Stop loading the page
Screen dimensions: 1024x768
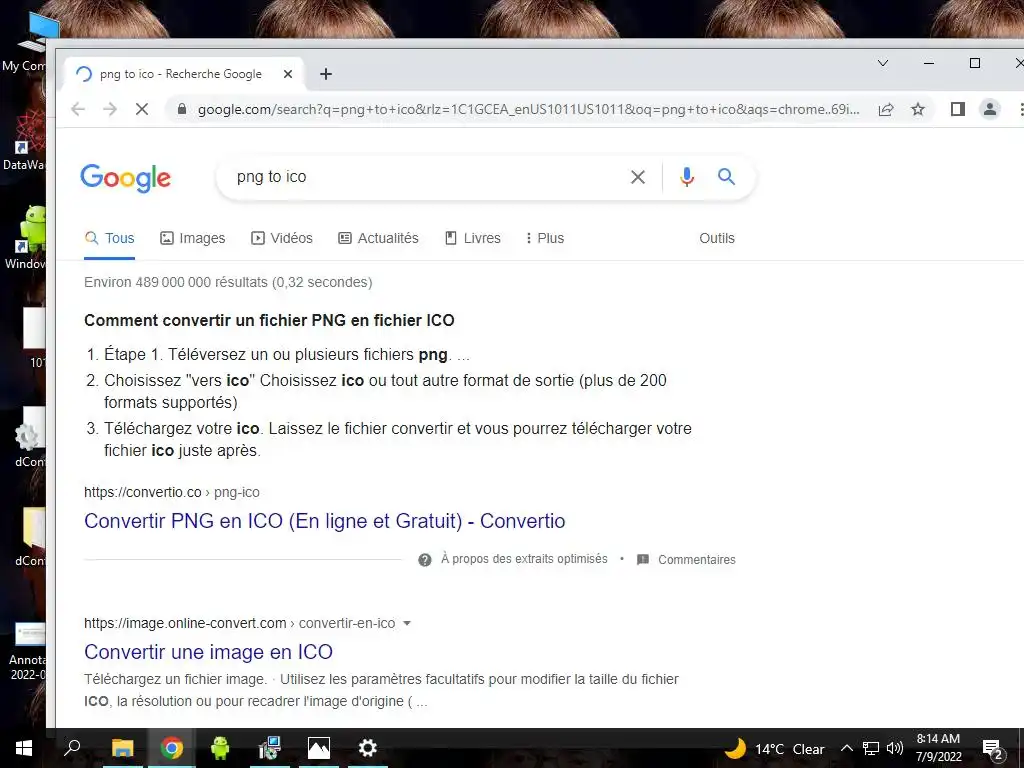[142, 109]
